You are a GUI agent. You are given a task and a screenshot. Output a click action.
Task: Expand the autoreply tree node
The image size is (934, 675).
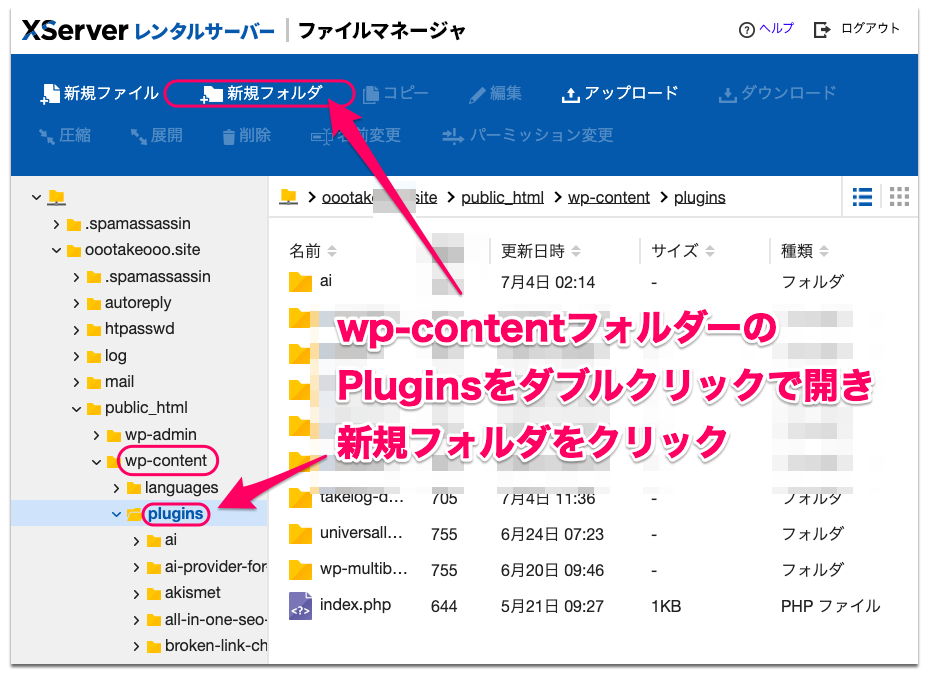(76, 304)
